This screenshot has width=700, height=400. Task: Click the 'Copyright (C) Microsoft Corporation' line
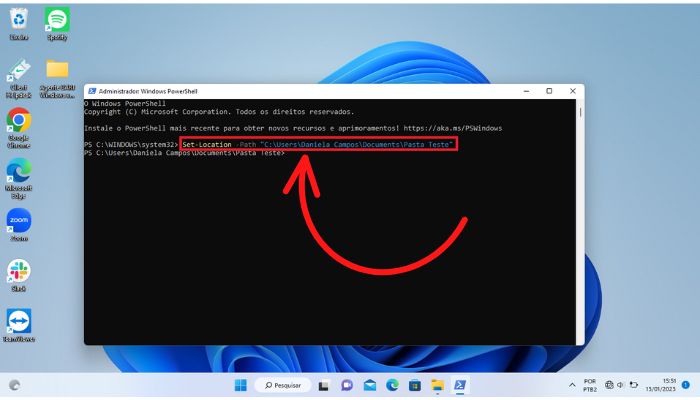pos(219,112)
